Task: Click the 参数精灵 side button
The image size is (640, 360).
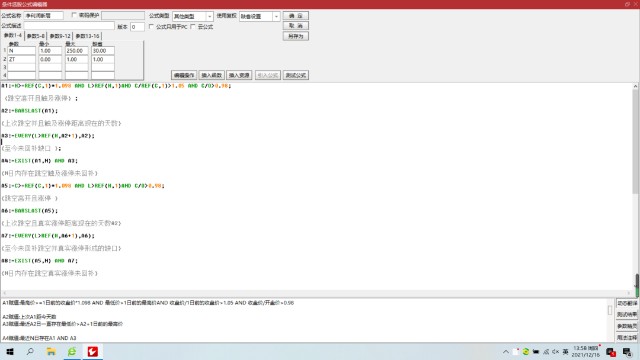Action: pyautogui.click(x=627, y=326)
